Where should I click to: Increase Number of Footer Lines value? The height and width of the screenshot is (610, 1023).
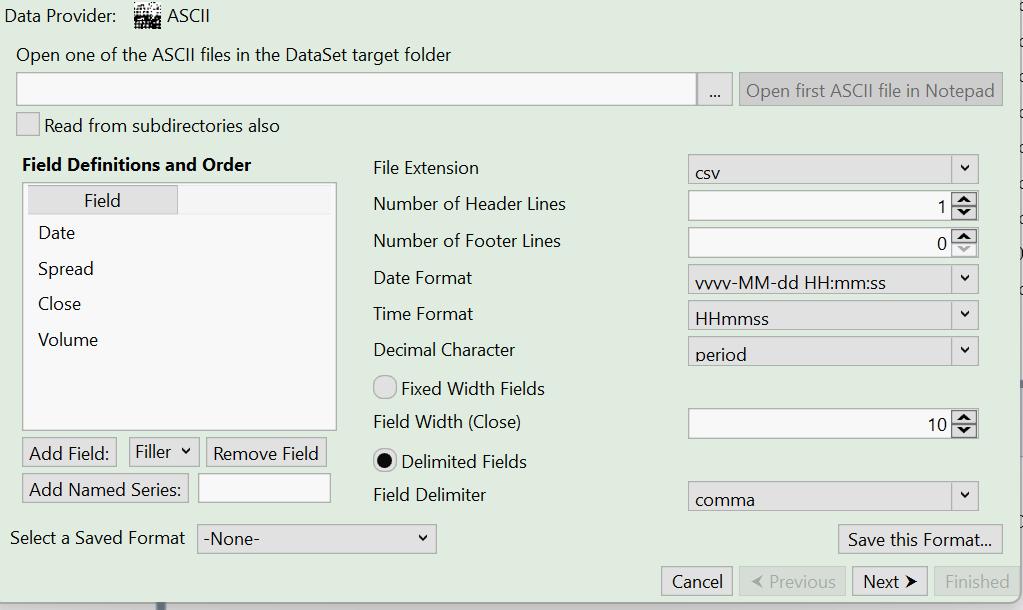[964, 236]
